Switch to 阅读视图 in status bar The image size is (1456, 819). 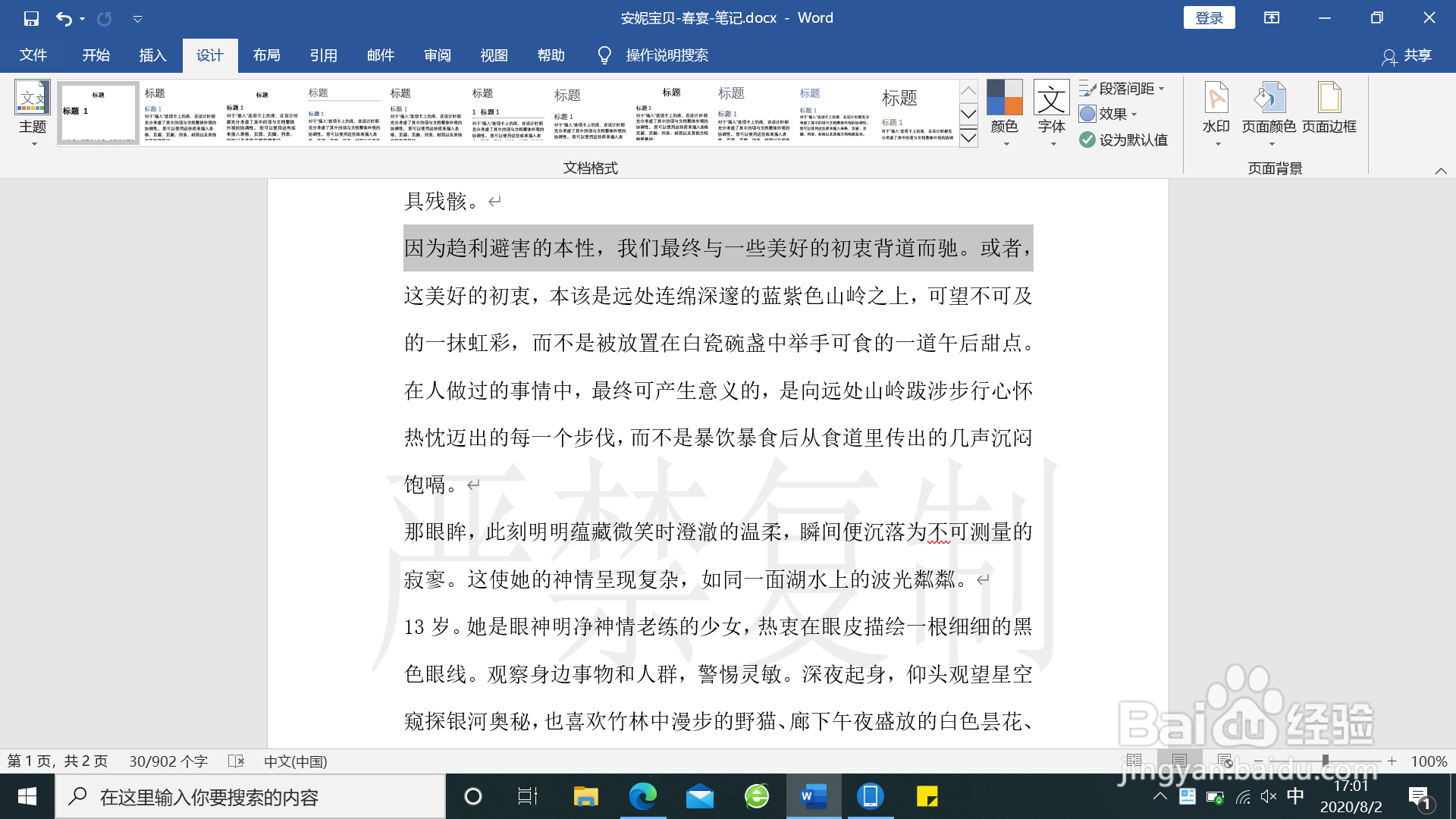point(1135,761)
